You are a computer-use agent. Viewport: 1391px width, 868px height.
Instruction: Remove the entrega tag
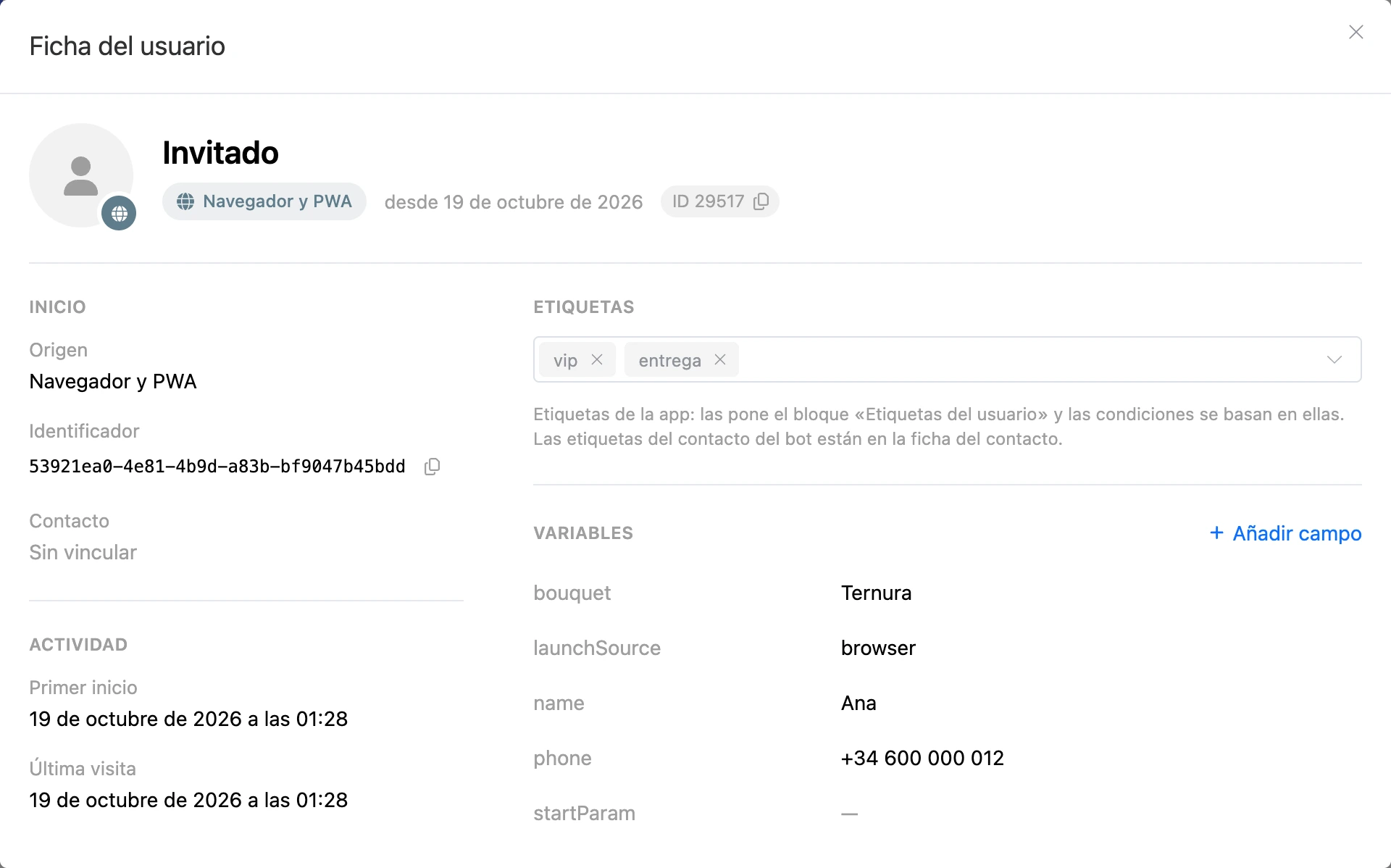(x=720, y=359)
